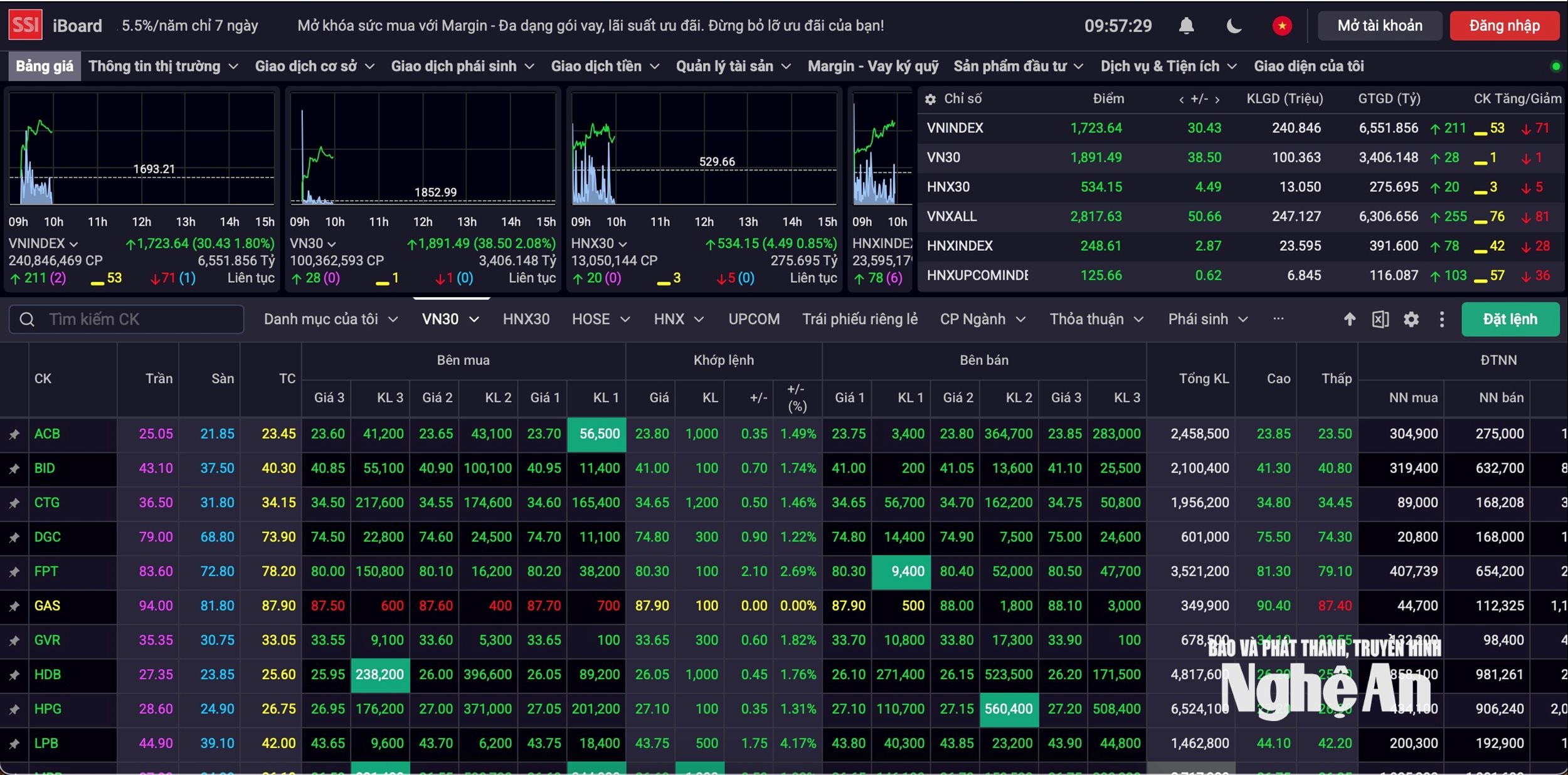Image resolution: width=1568 pixels, height=775 pixels.
Task: Expand Giao dịch cơ sở menu
Action: (x=314, y=66)
